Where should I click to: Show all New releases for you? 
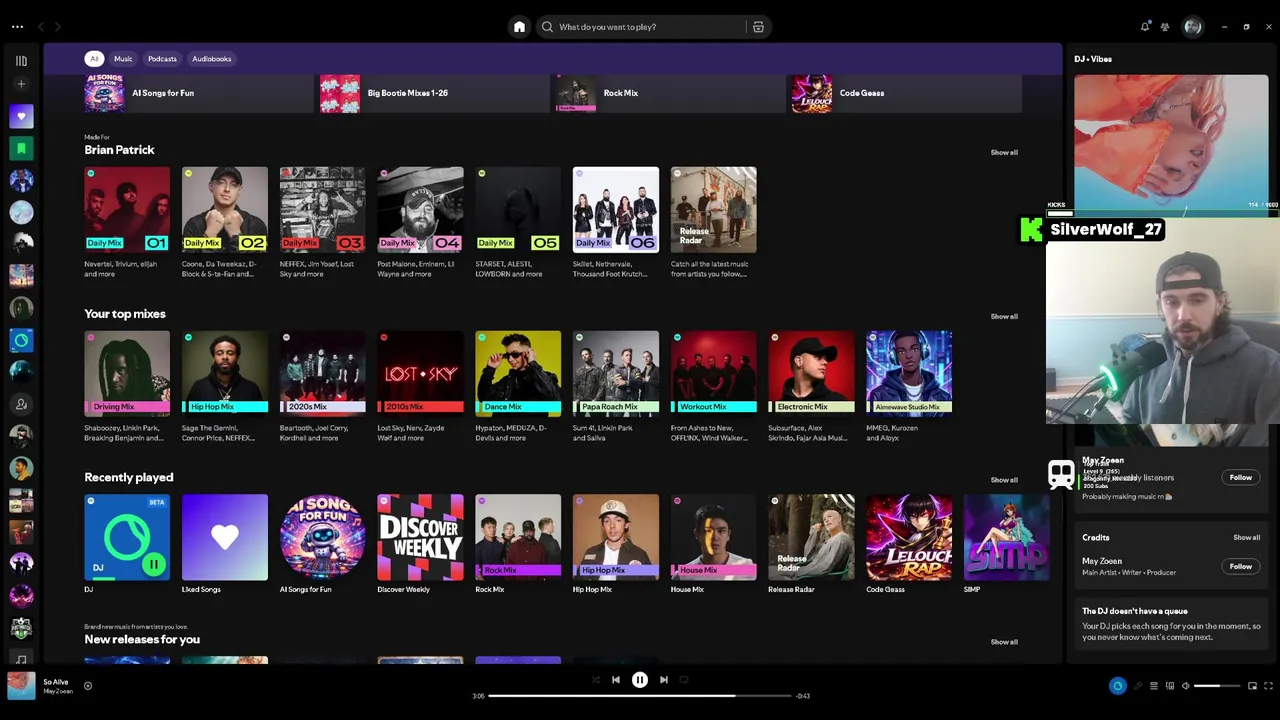coord(1004,642)
